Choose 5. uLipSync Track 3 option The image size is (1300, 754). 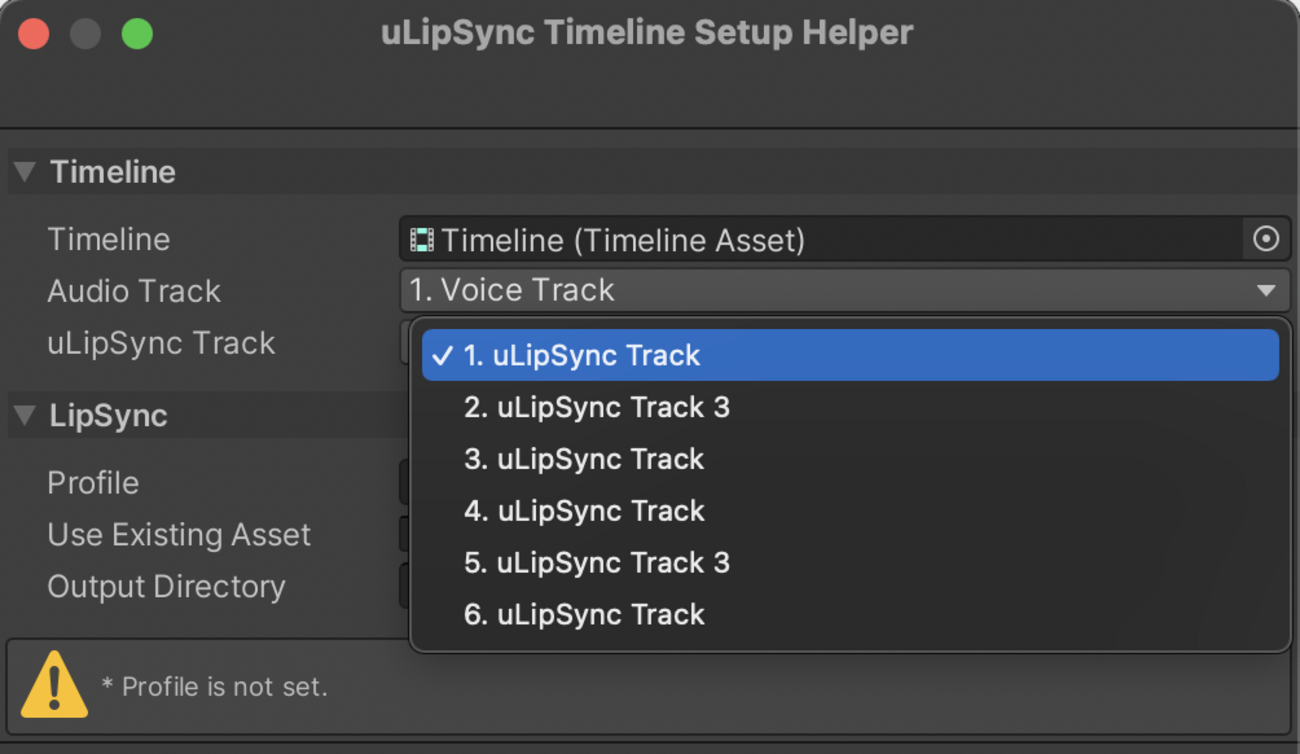597,563
